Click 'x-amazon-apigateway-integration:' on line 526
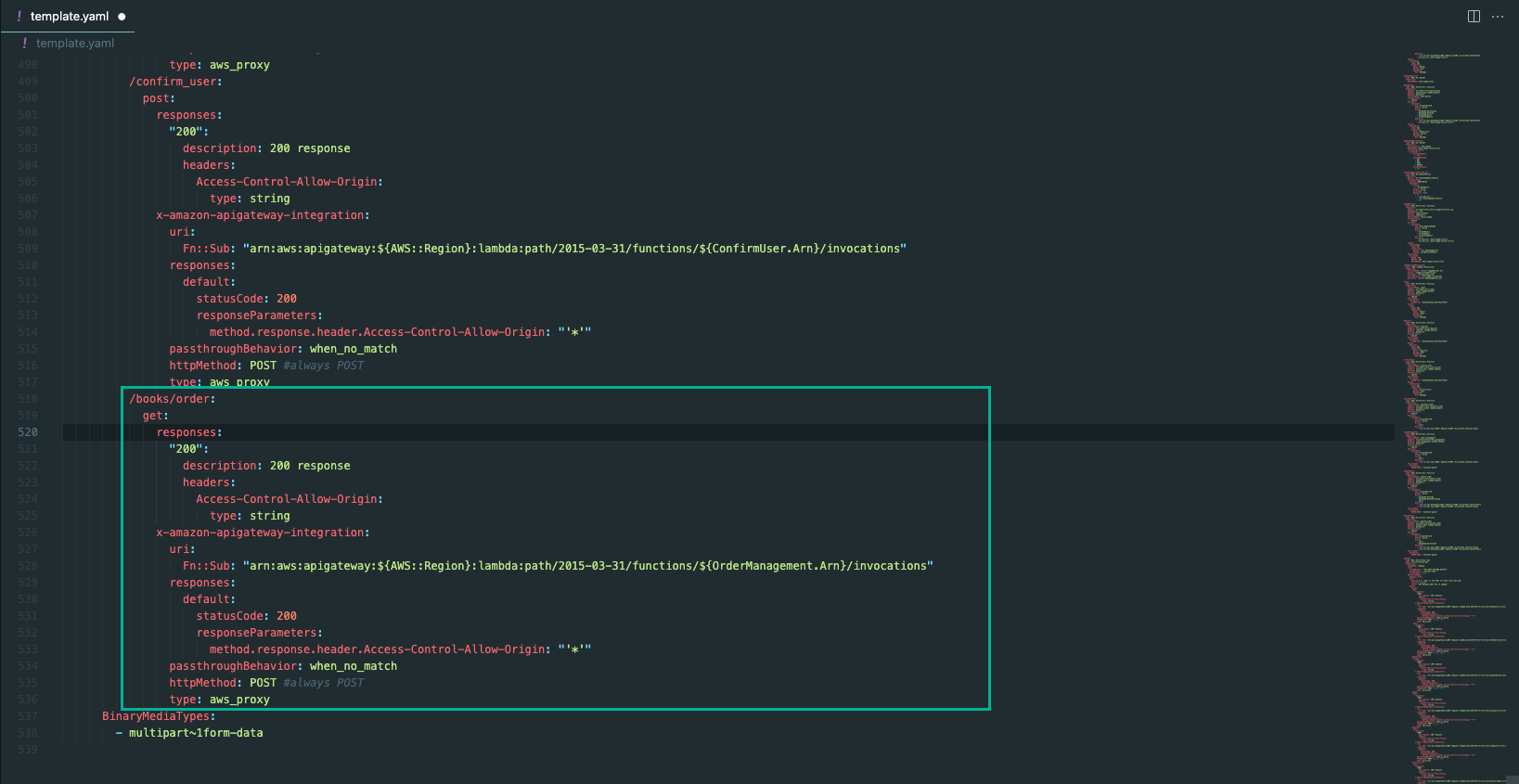Image resolution: width=1519 pixels, height=784 pixels. [263, 533]
